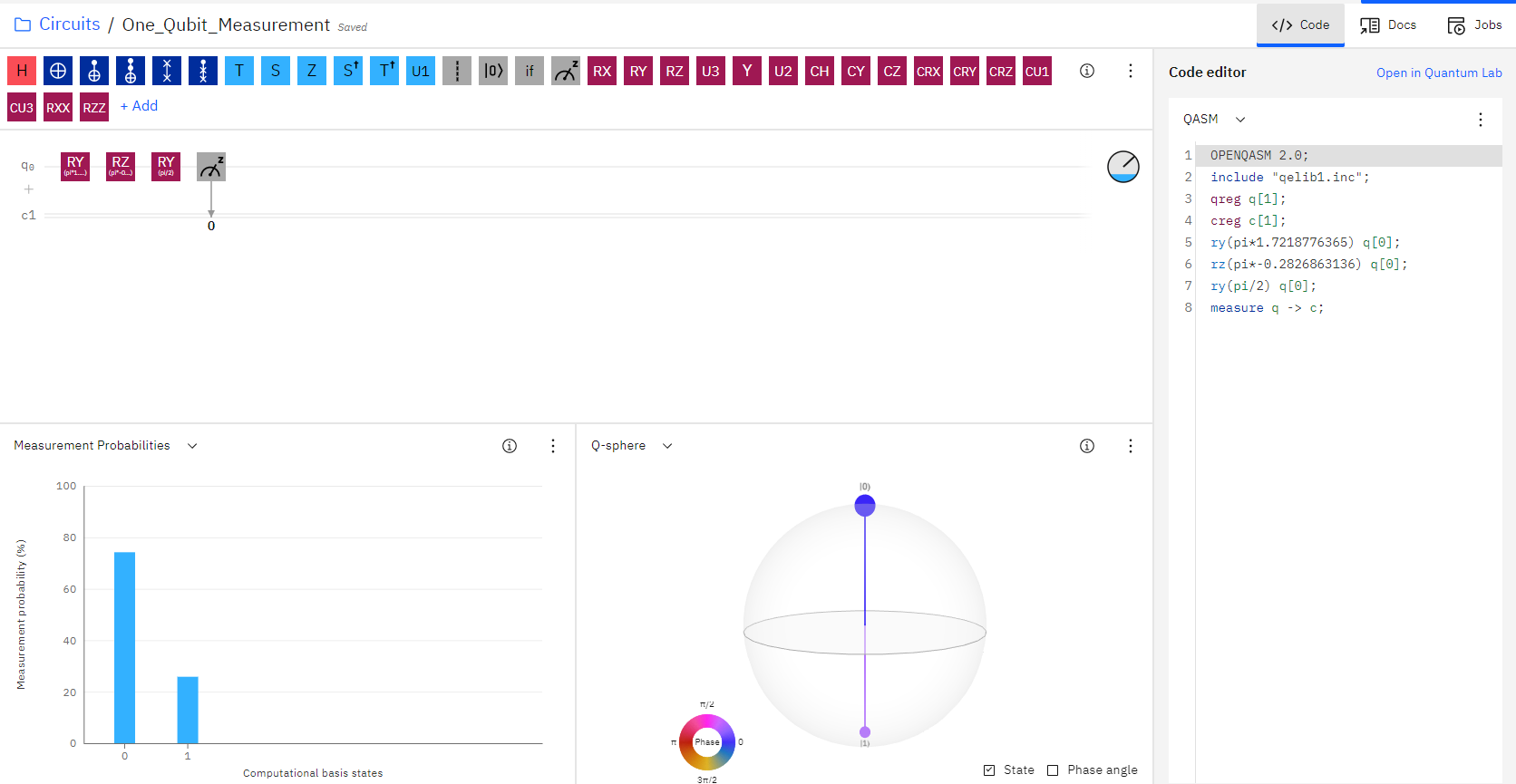Select the 'if' conditional operation
The width and height of the screenshot is (1516, 784).
pos(530,71)
